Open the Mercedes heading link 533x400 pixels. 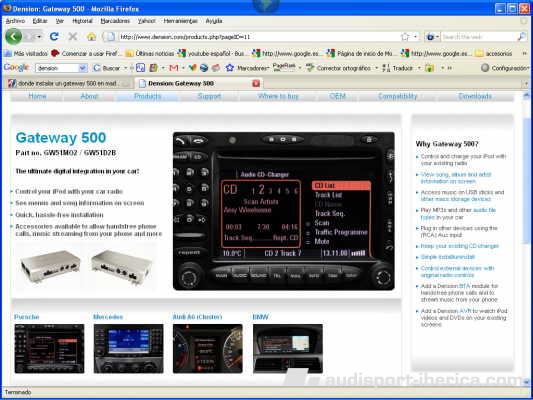click(x=108, y=317)
